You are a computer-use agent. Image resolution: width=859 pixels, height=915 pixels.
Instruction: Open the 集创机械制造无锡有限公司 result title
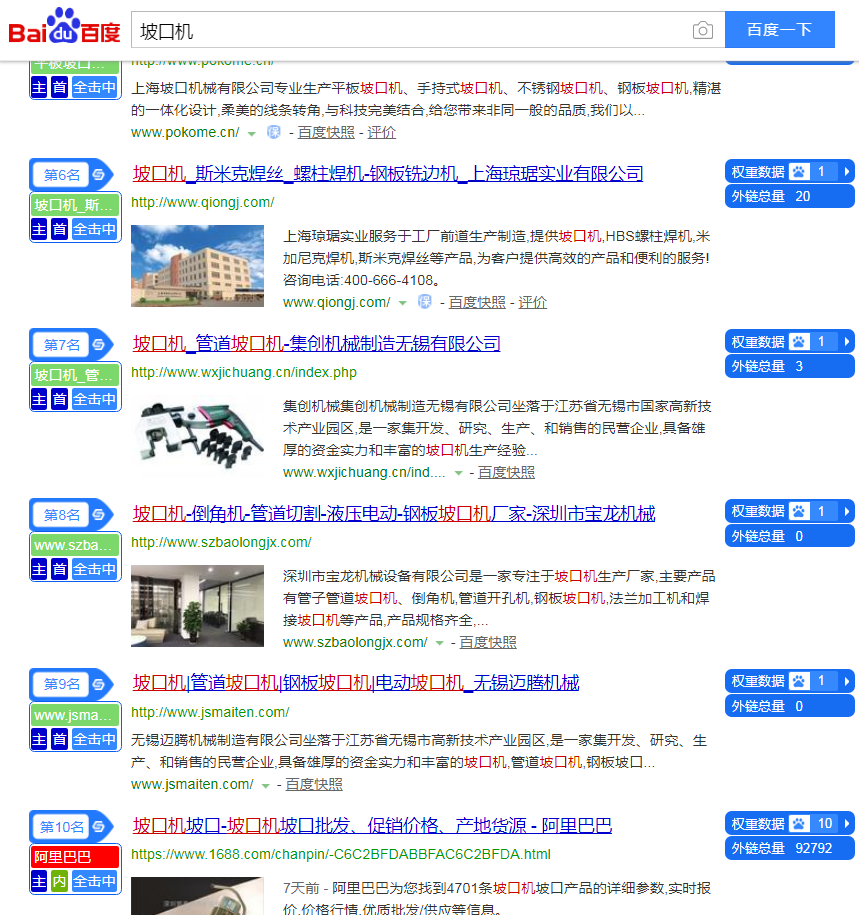pos(316,343)
